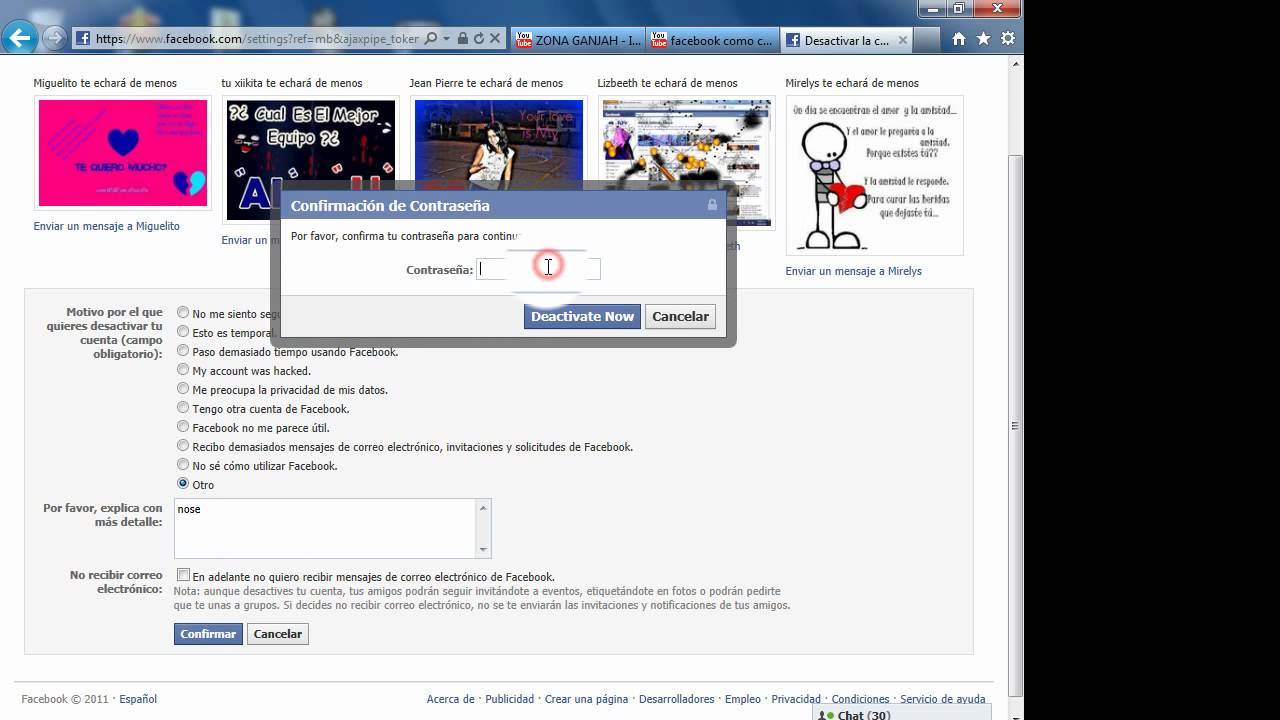
Task: Open the Chat (30) bar
Action: pyautogui.click(x=901, y=713)
